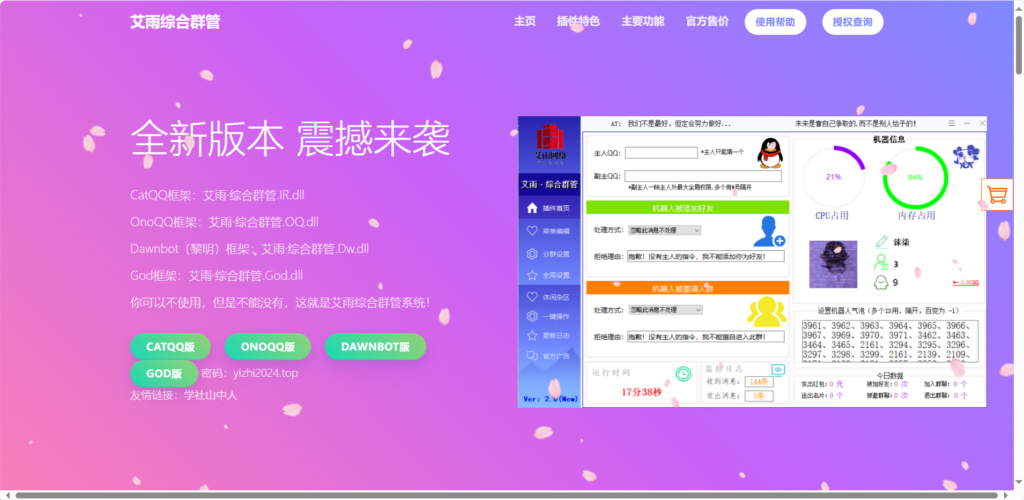Image resolution: width=1024 pixels, height=500 pixels.
Task: Click the horizontal scrollbar at page bottom
Action: [508, 495]
